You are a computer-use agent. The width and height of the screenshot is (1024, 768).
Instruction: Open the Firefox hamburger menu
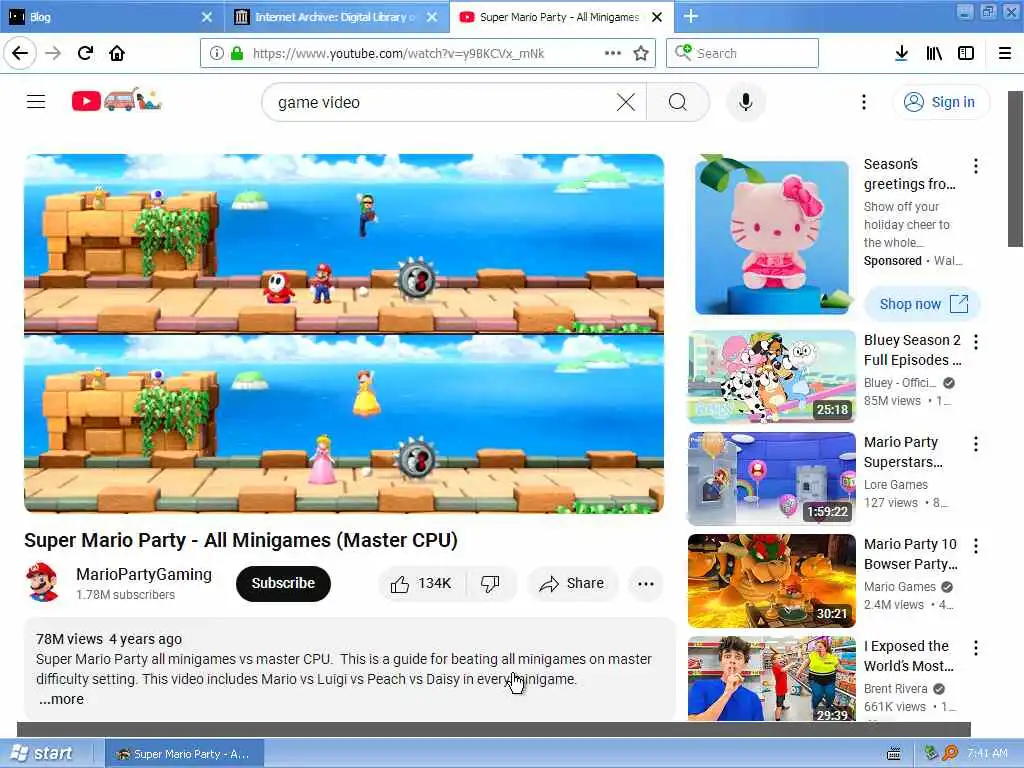click(1005, 53)
